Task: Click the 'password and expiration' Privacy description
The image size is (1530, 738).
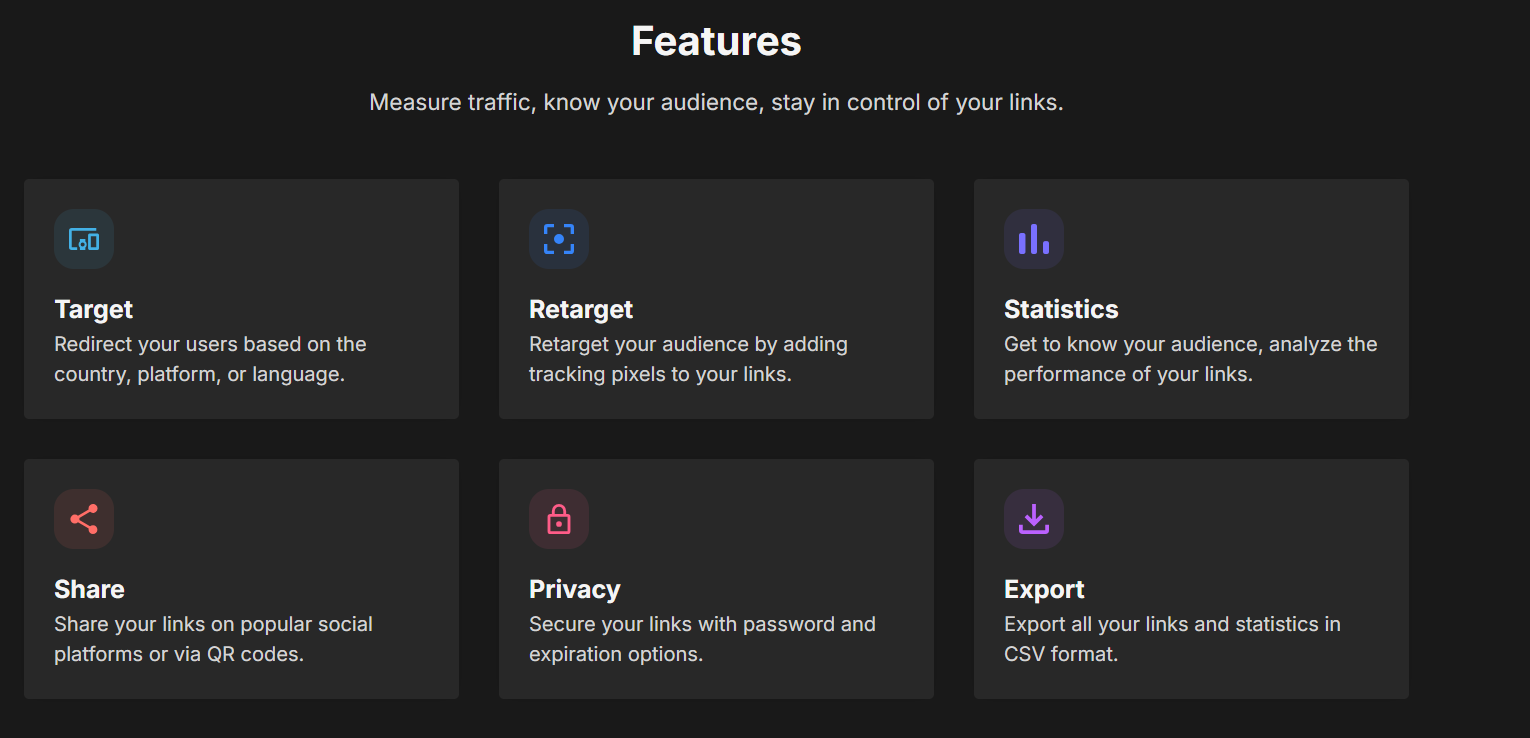Action: point(702,639)
